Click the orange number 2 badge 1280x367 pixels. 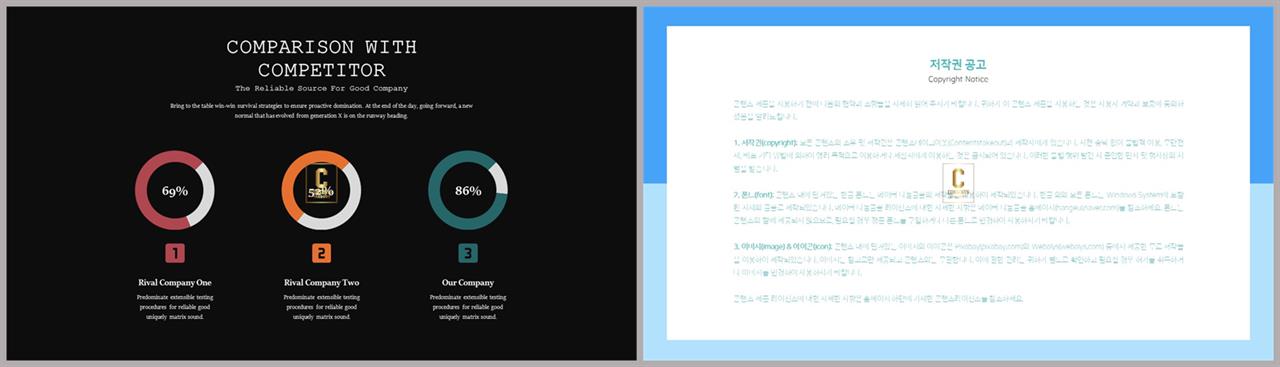coord(321,253)
